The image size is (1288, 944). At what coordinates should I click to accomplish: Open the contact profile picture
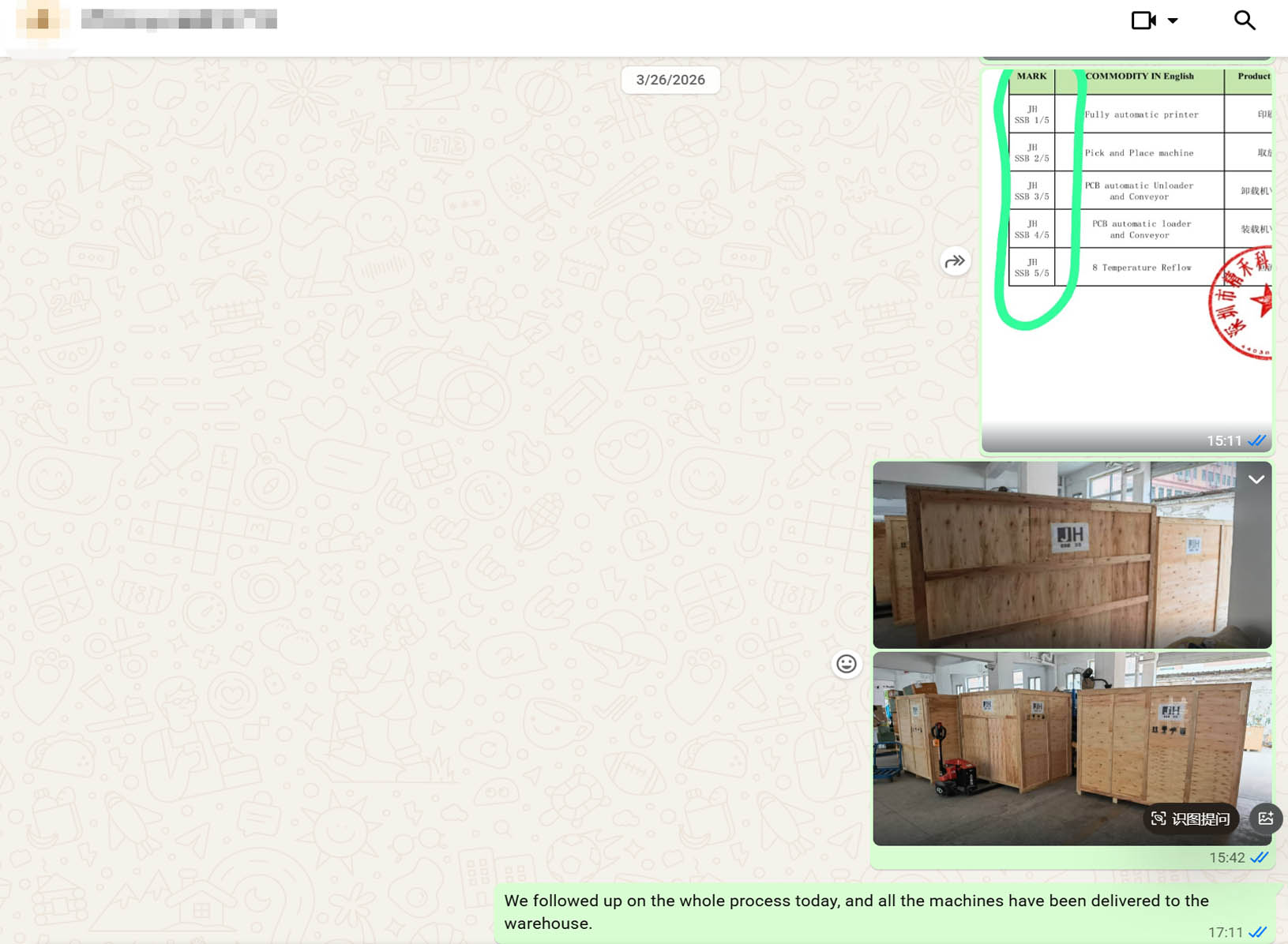click(42, 21)
